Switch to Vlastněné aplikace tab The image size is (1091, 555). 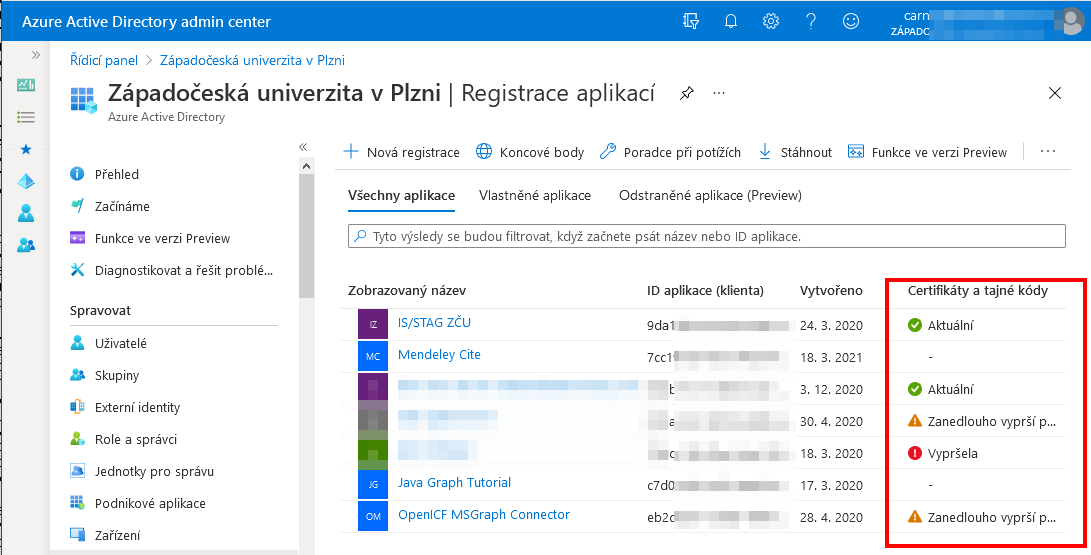tap(534, 195)
